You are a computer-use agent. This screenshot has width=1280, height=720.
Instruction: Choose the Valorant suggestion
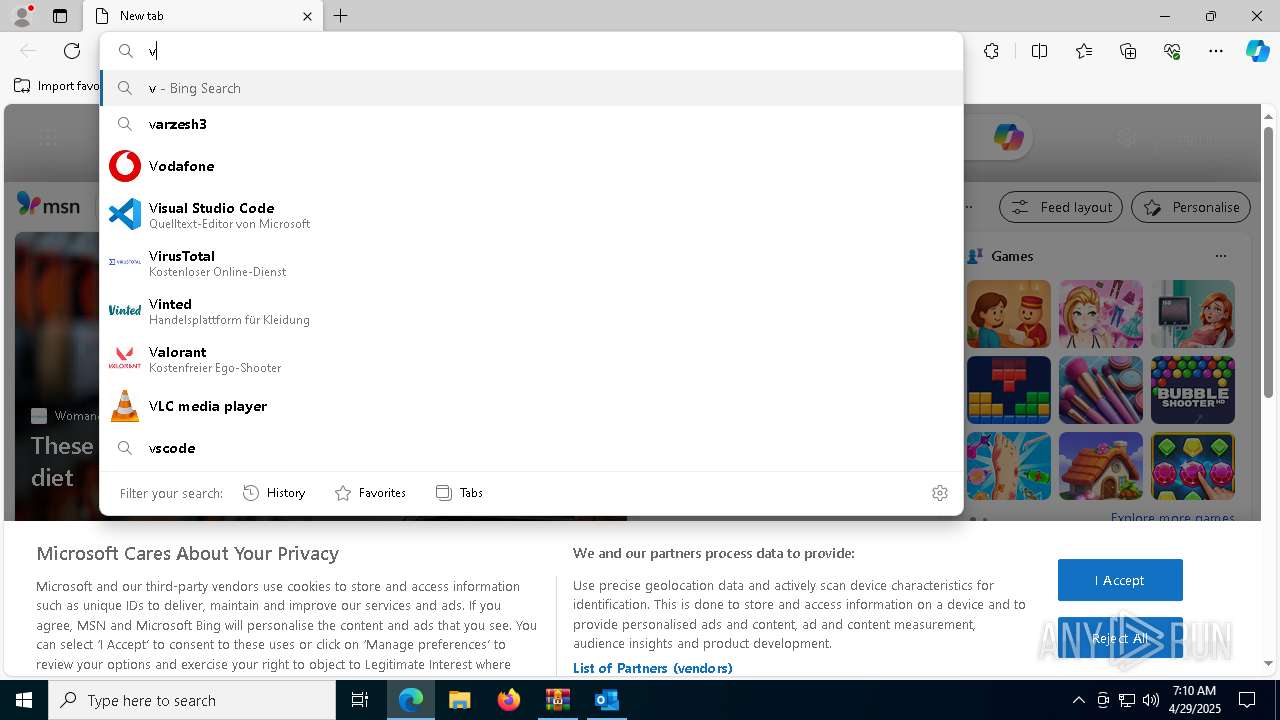click(531, 358)
